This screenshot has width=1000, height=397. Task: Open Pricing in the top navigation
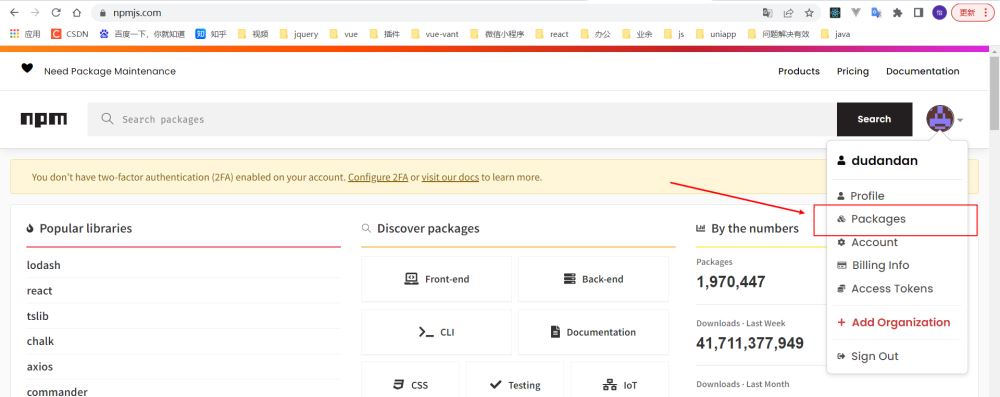pos(853,71)
